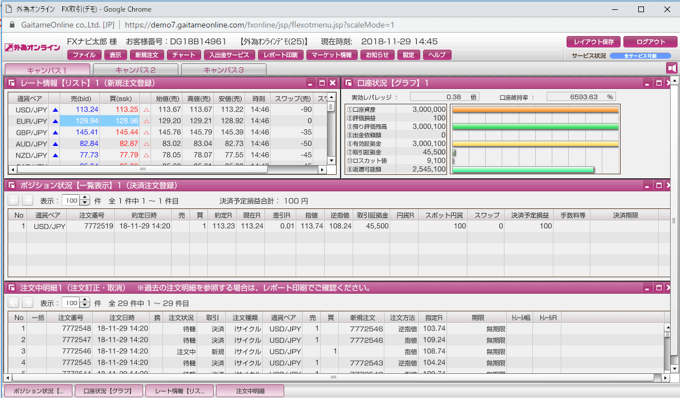Click rate list scrollbar up arrow

pyautogui.click(x=331, y=97)
